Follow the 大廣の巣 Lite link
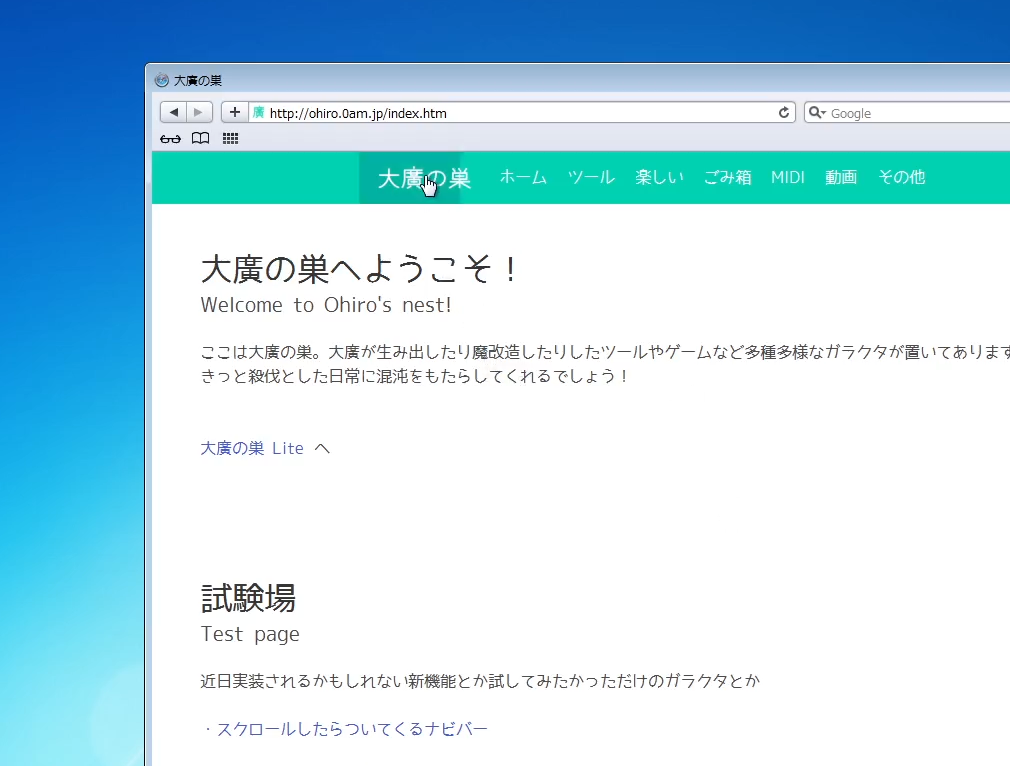This screenshot has width=1010, height=766. (x=252, y=448)
